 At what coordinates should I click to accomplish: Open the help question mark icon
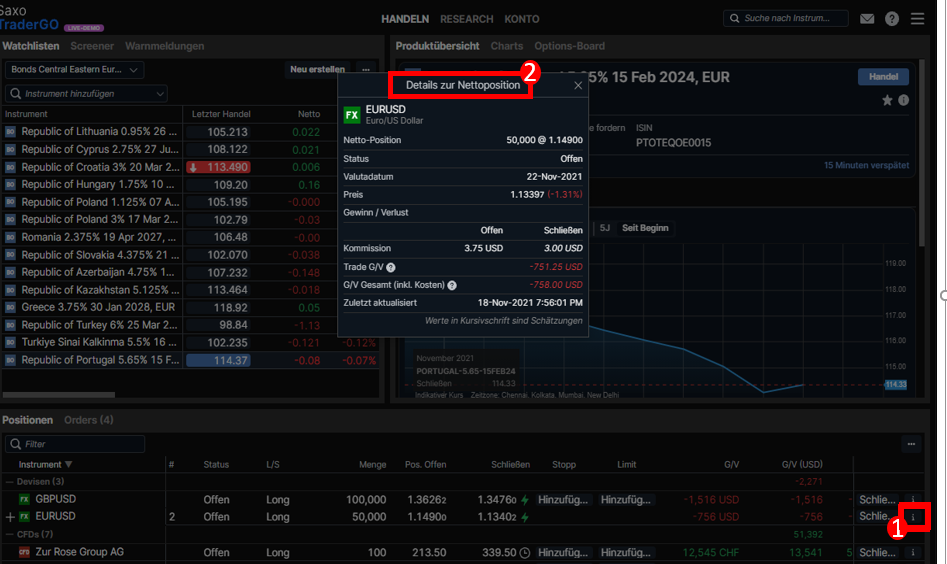pos(891,19)
